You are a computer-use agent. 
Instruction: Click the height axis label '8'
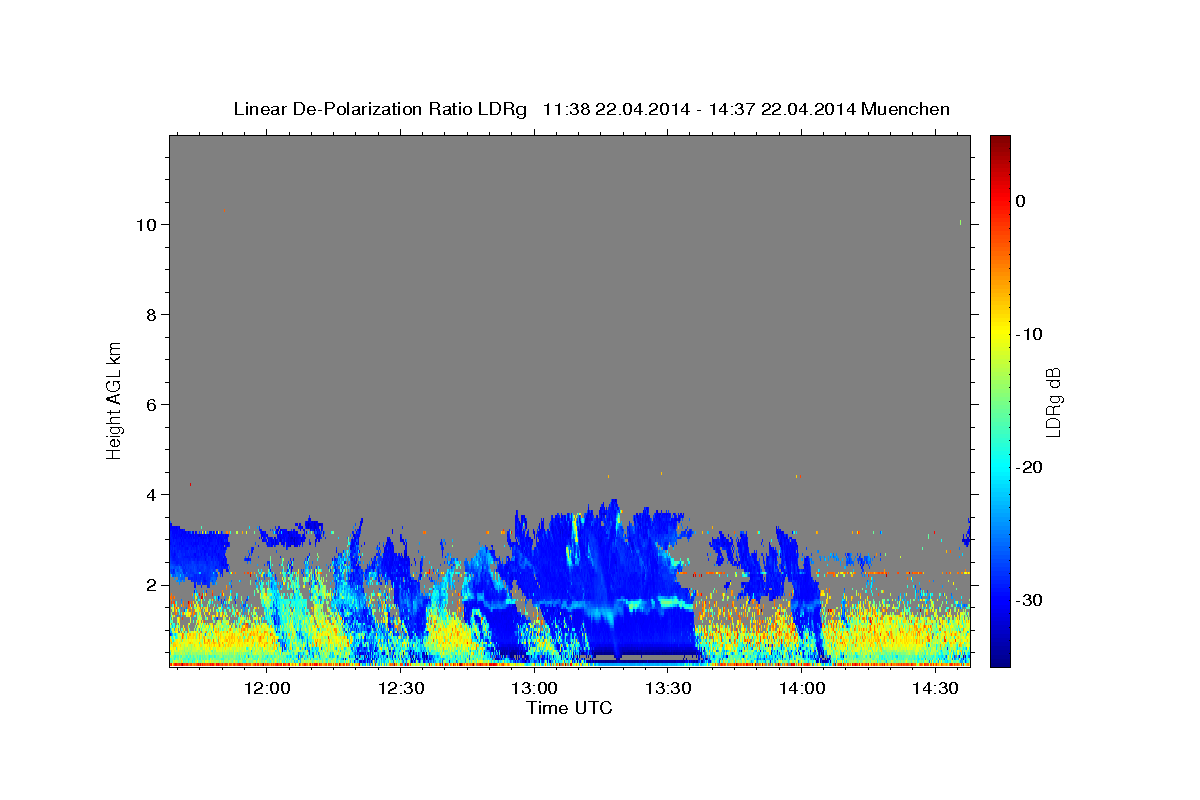[x=152, y=315]
